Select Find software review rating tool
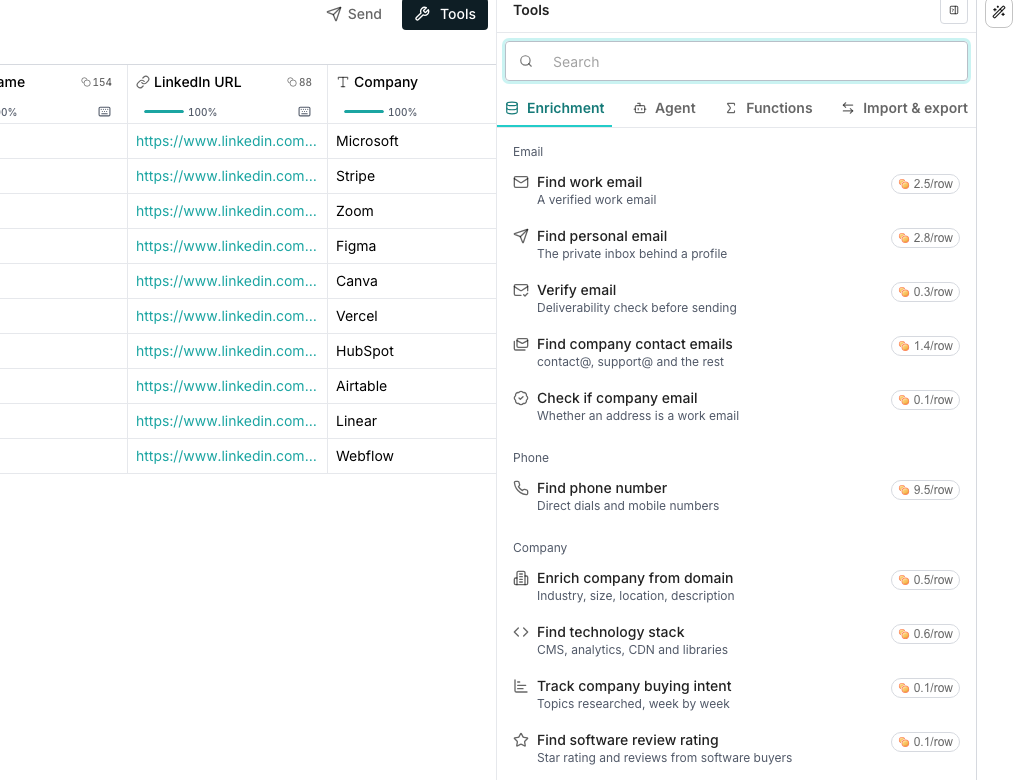The image size is (1020, 780). tap(736, 748)
